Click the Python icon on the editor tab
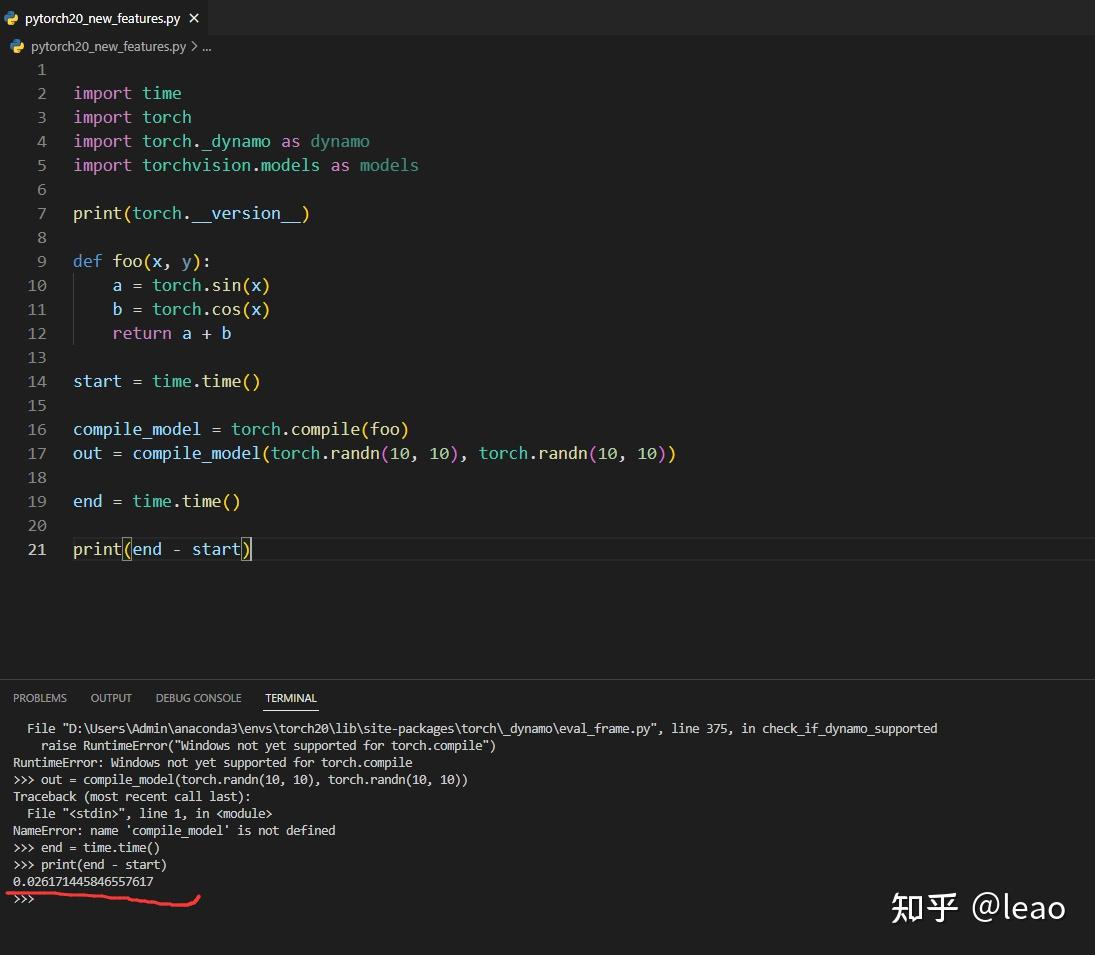This screenshot has width=1095, height=955. [14, 17]
